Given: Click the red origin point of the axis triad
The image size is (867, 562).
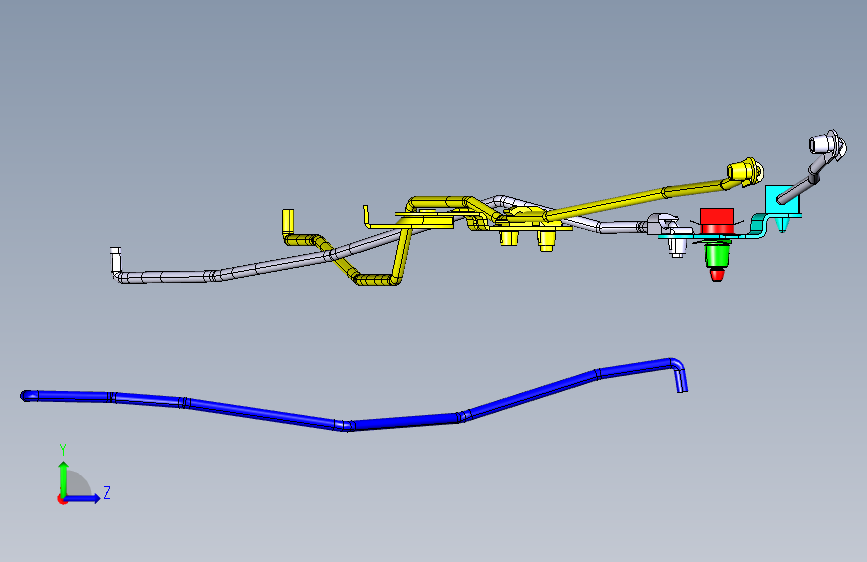Looking at the screenshot, I should tap(61, 499).
